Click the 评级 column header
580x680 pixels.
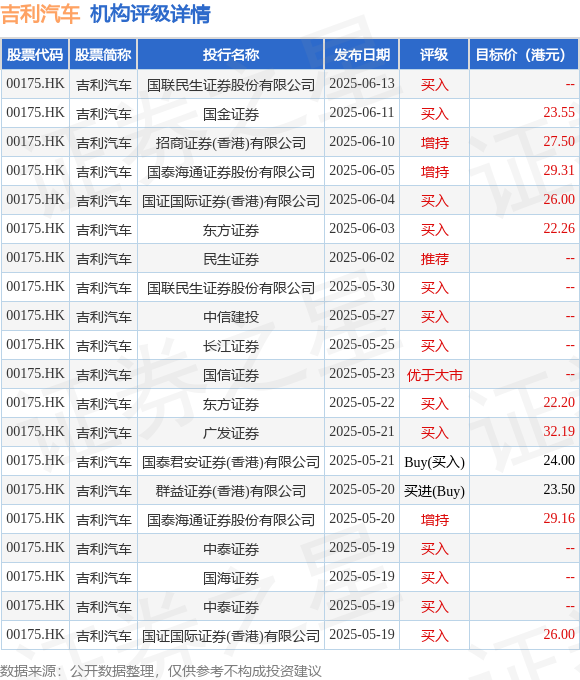pyautogui.click(x=434, y=55)
